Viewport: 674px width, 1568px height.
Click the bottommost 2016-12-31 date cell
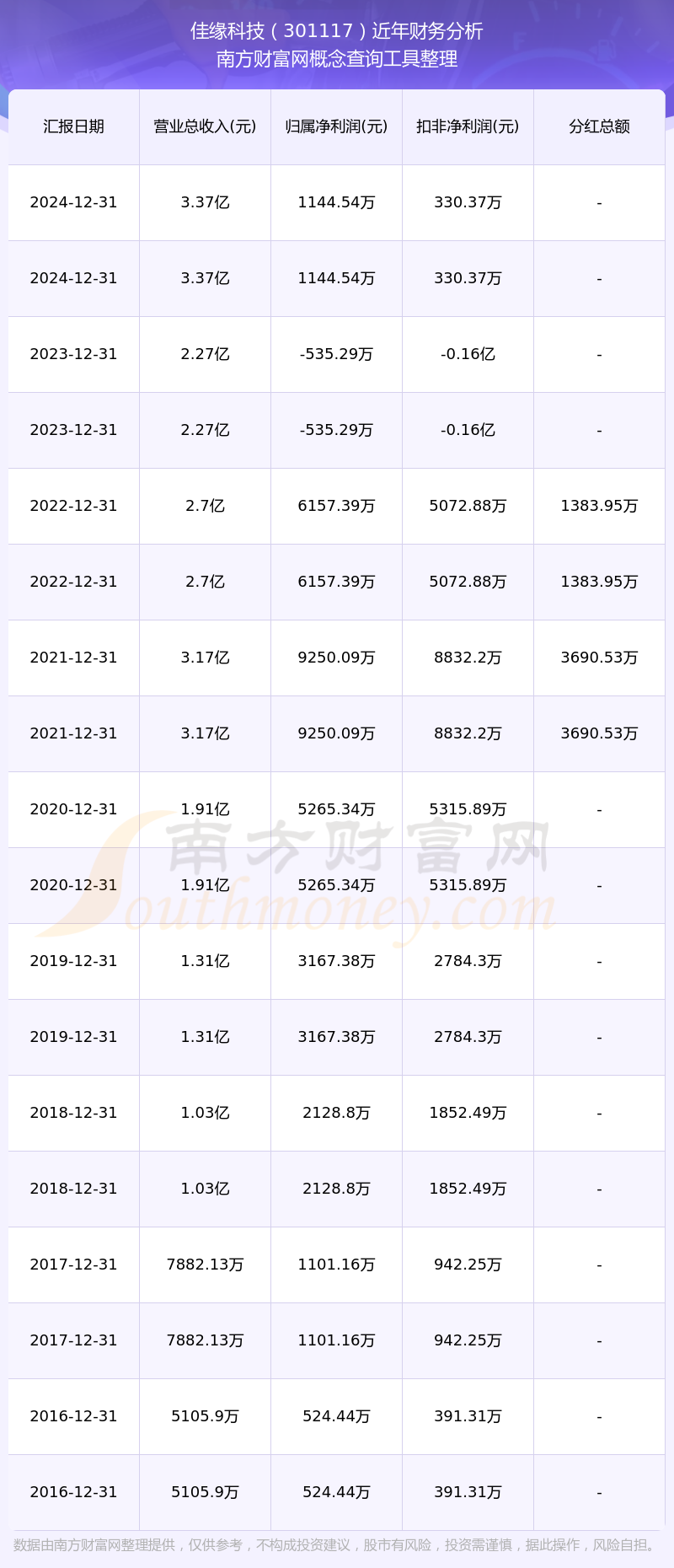coord(73,1492)
